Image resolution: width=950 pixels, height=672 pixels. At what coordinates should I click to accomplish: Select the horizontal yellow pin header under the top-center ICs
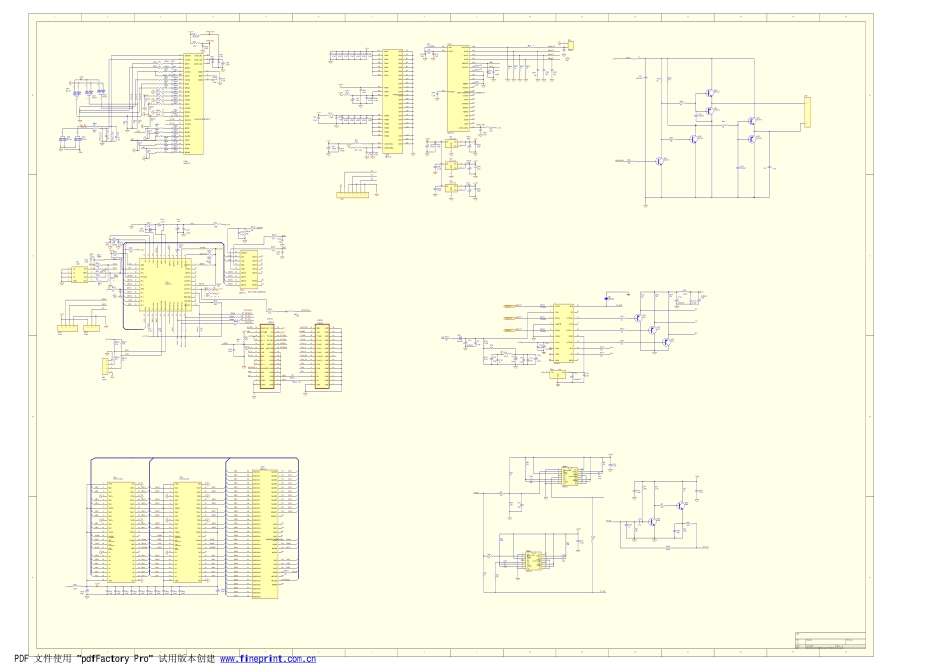point(352,195)
